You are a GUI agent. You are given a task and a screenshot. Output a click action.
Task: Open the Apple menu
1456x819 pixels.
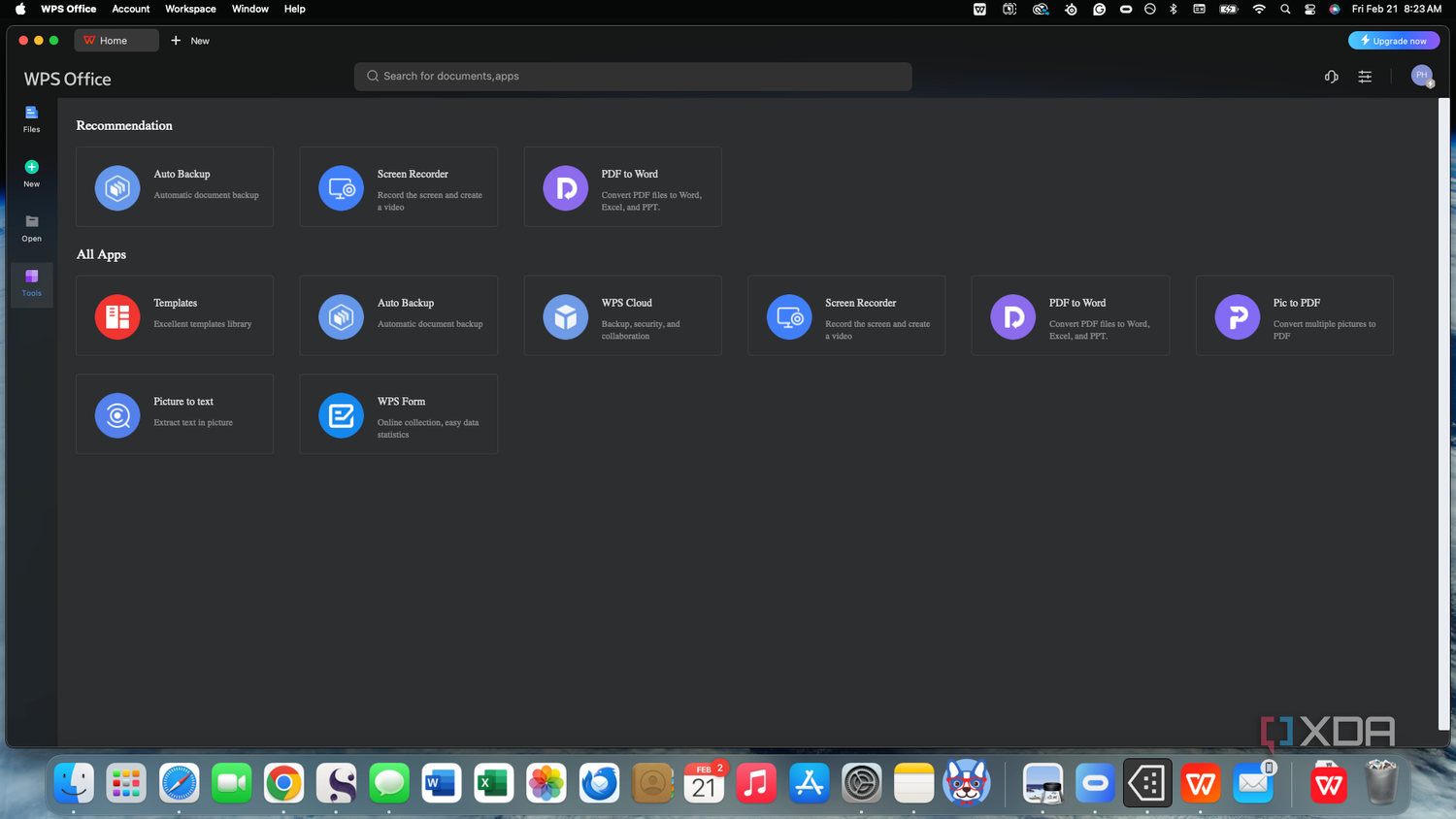point(20,9)
